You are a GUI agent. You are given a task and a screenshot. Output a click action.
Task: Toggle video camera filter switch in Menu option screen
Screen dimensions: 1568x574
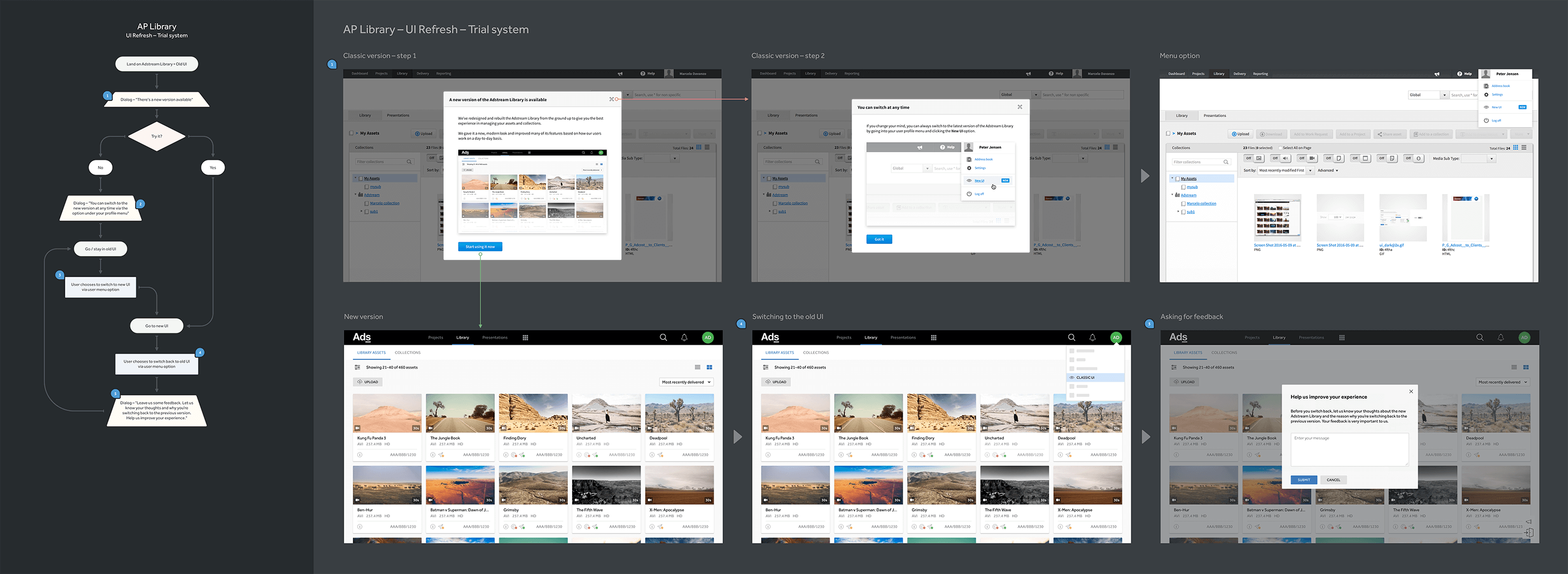[x=1307, y=158]
